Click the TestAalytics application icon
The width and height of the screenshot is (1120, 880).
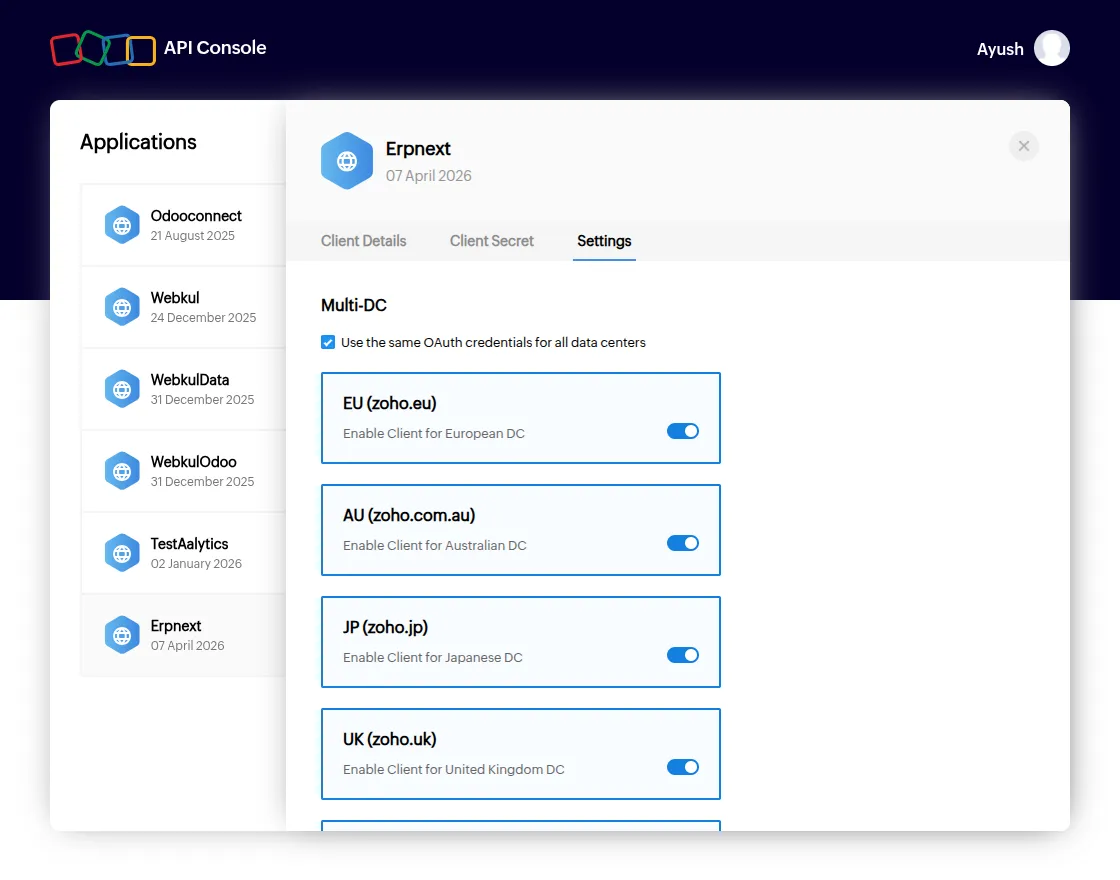[x=122, y=554]
